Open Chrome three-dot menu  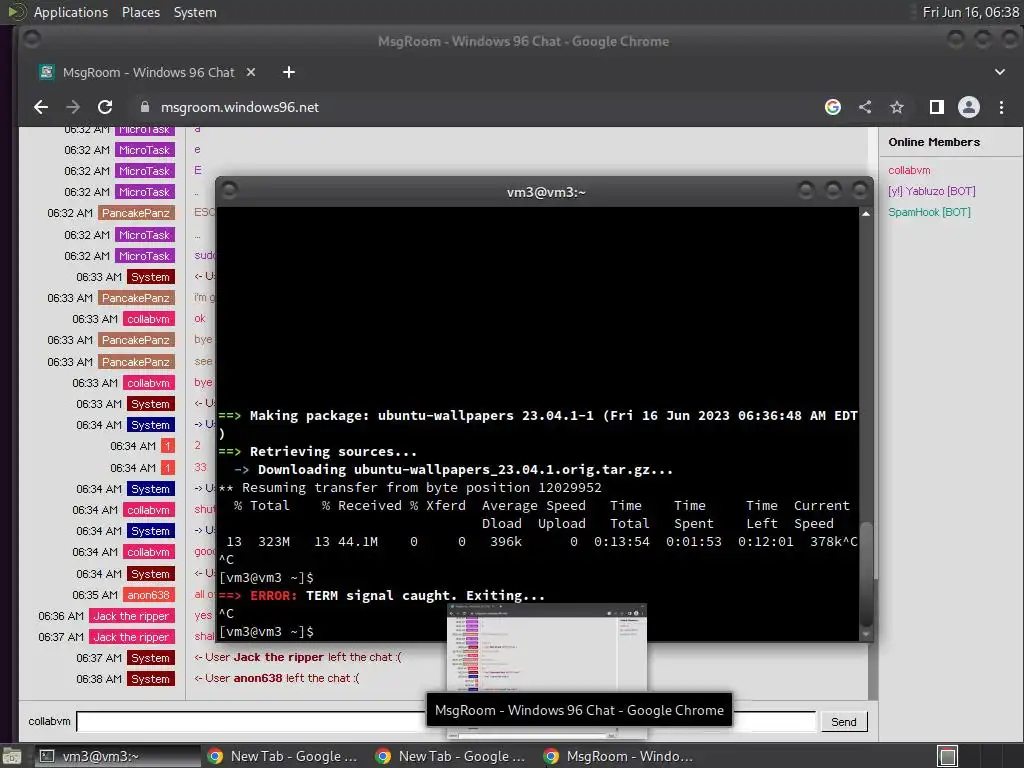coord(1001,107)
